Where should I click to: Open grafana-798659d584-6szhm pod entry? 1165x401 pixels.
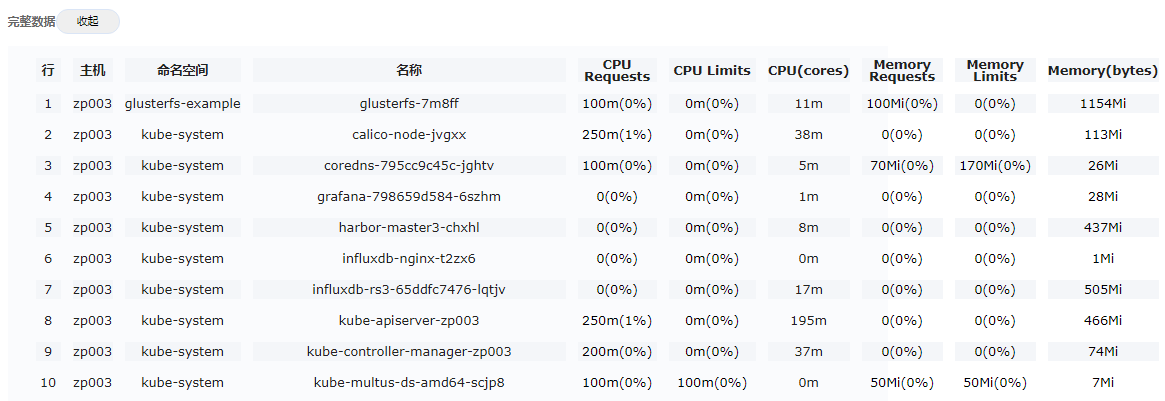point(409,196)
